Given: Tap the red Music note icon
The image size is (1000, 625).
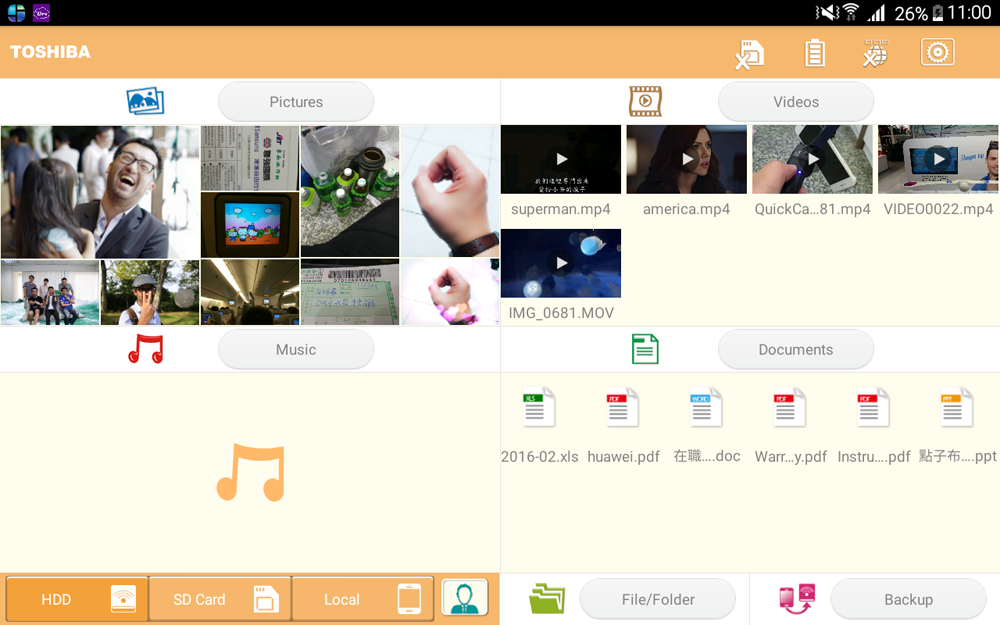Looking at the screenshot, I should [146, 349].
